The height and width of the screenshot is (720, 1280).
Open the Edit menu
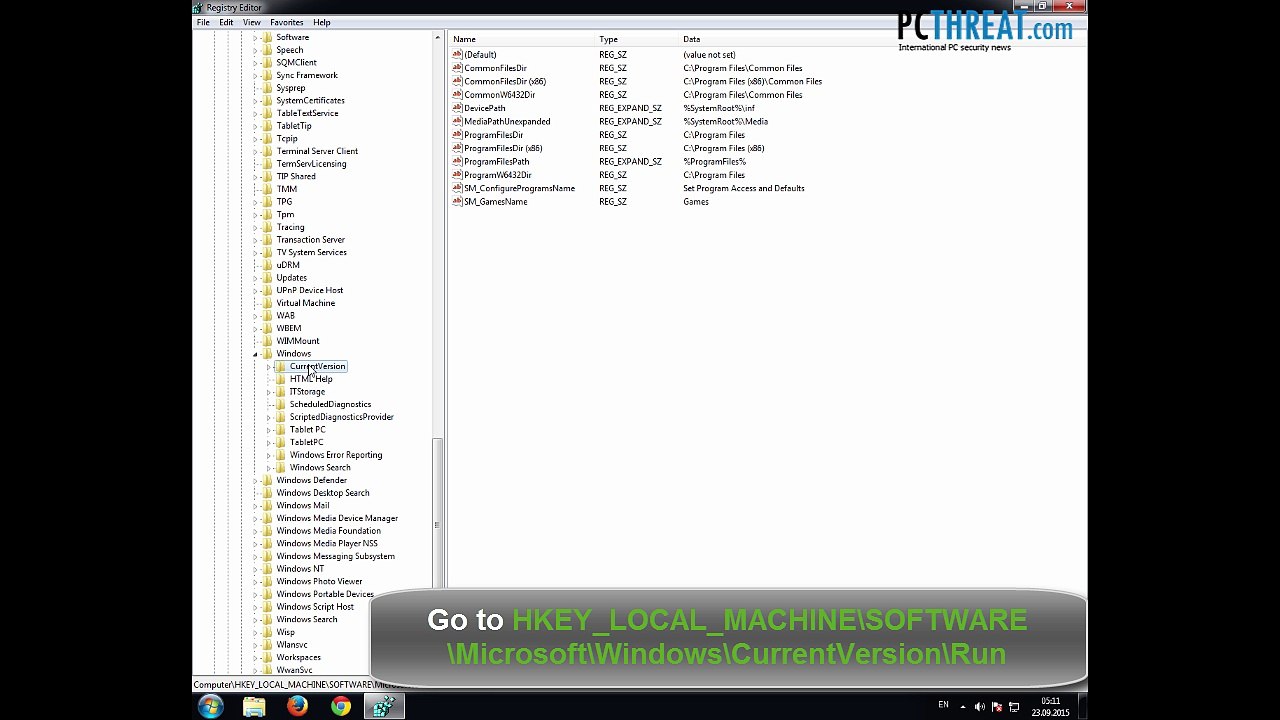(226, 22)
